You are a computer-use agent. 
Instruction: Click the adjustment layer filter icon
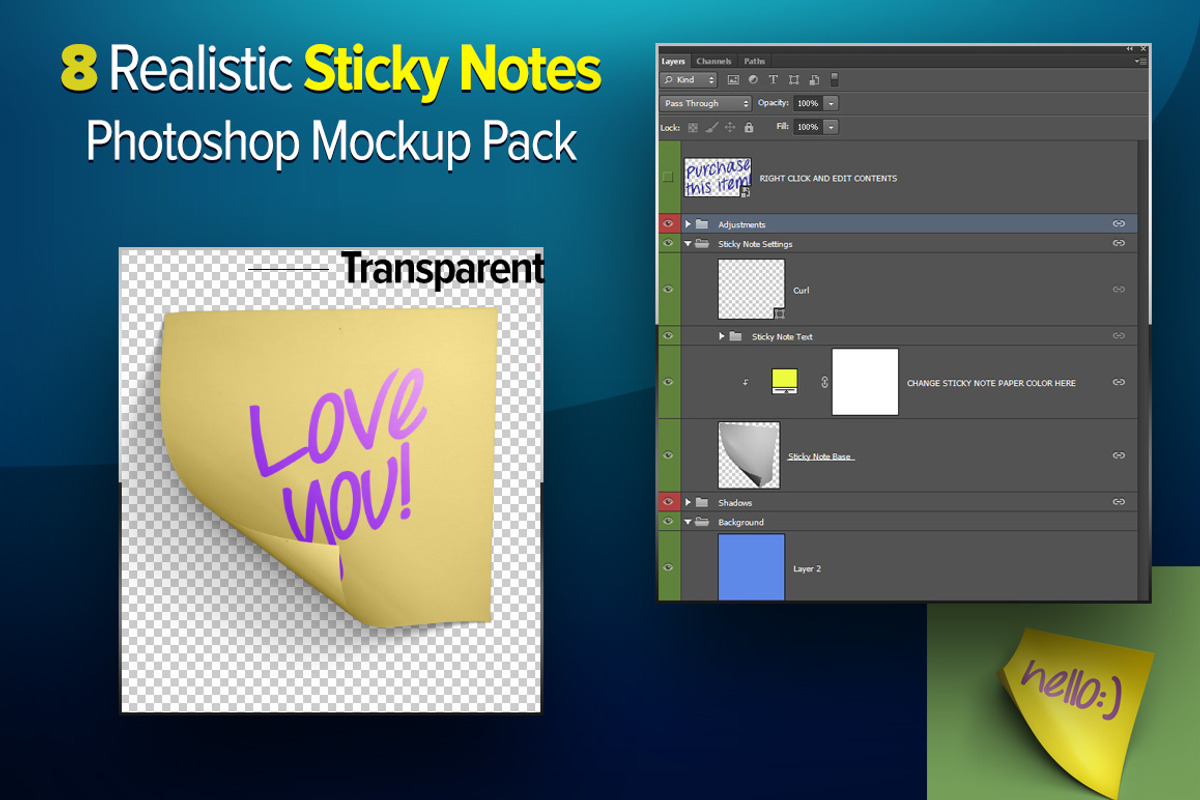click(x=753, y=80)
